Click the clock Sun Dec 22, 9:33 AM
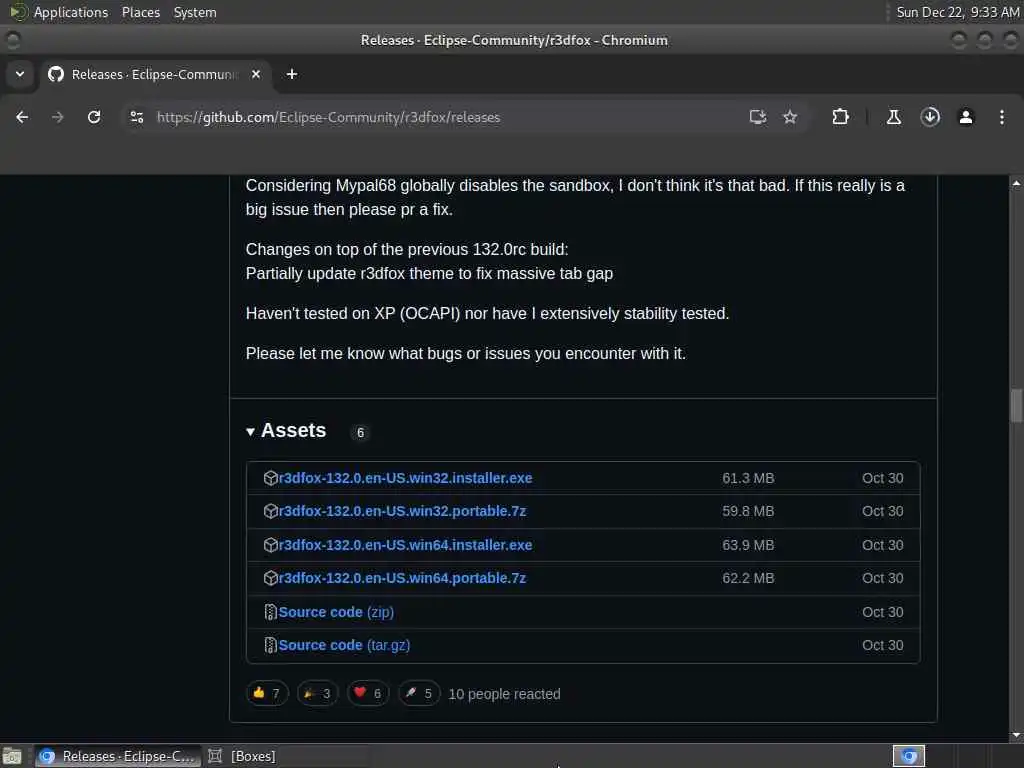Screen dimensions: 1024x768 pyautogui.click(x=957, y=12)
